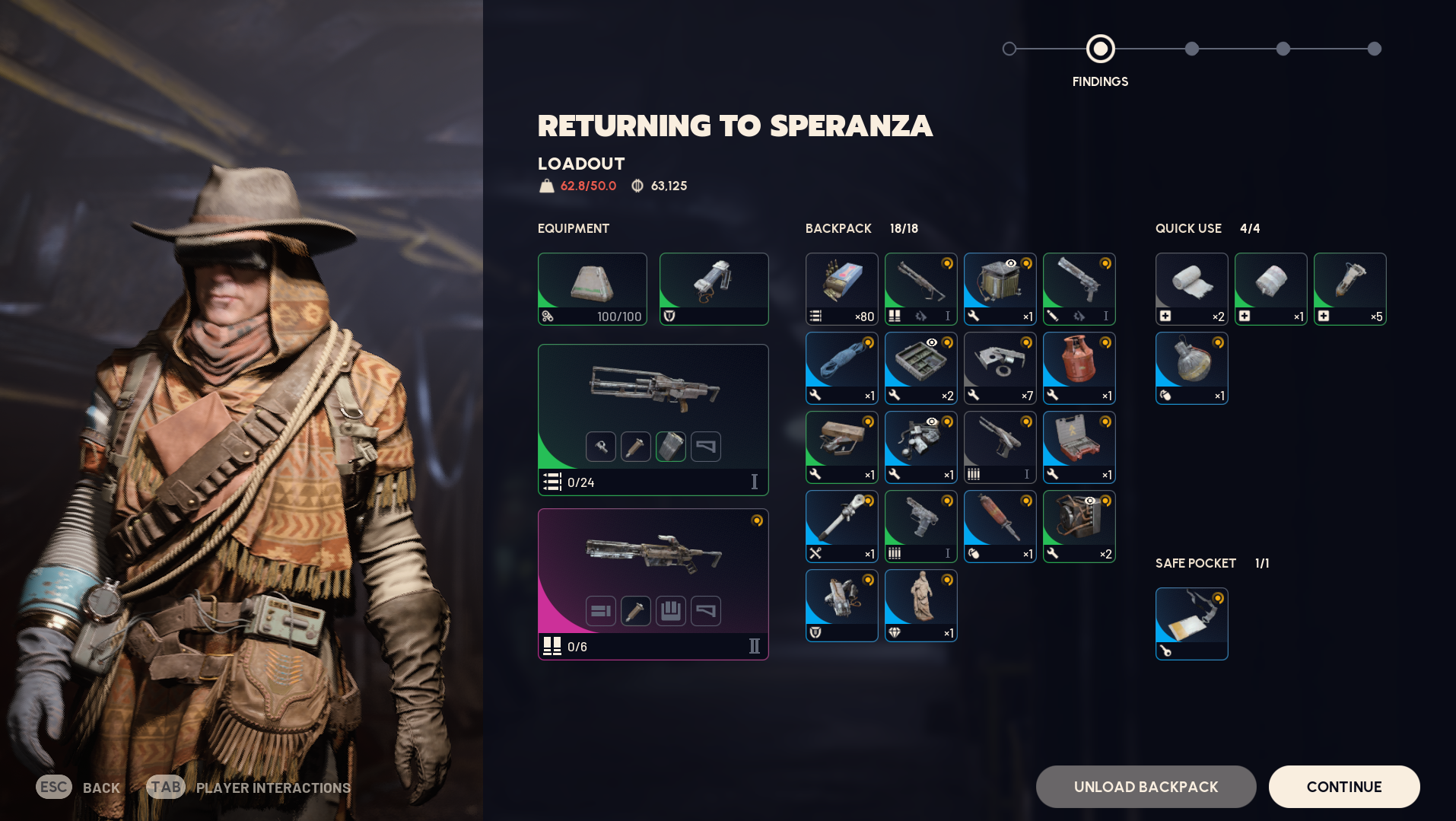The width and height of the screenshot is (1456, 821).
Task: Jump to the Findings progress step
Action: [x=1100, y=49]
